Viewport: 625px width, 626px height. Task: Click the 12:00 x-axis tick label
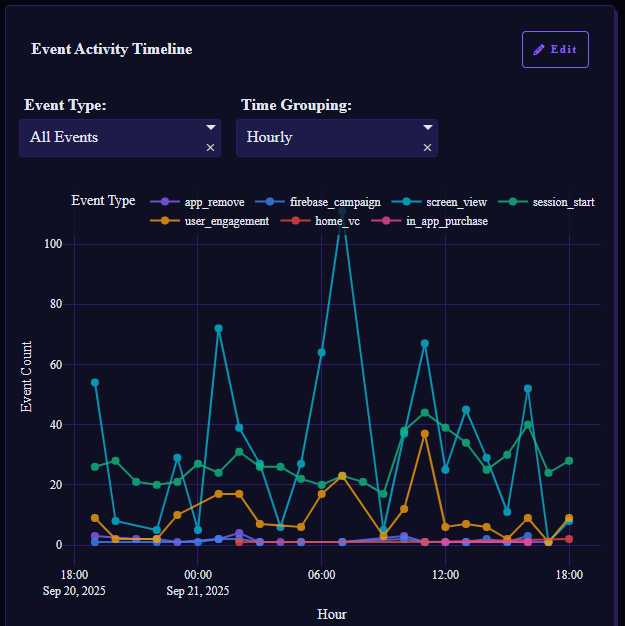click(445, 575)
